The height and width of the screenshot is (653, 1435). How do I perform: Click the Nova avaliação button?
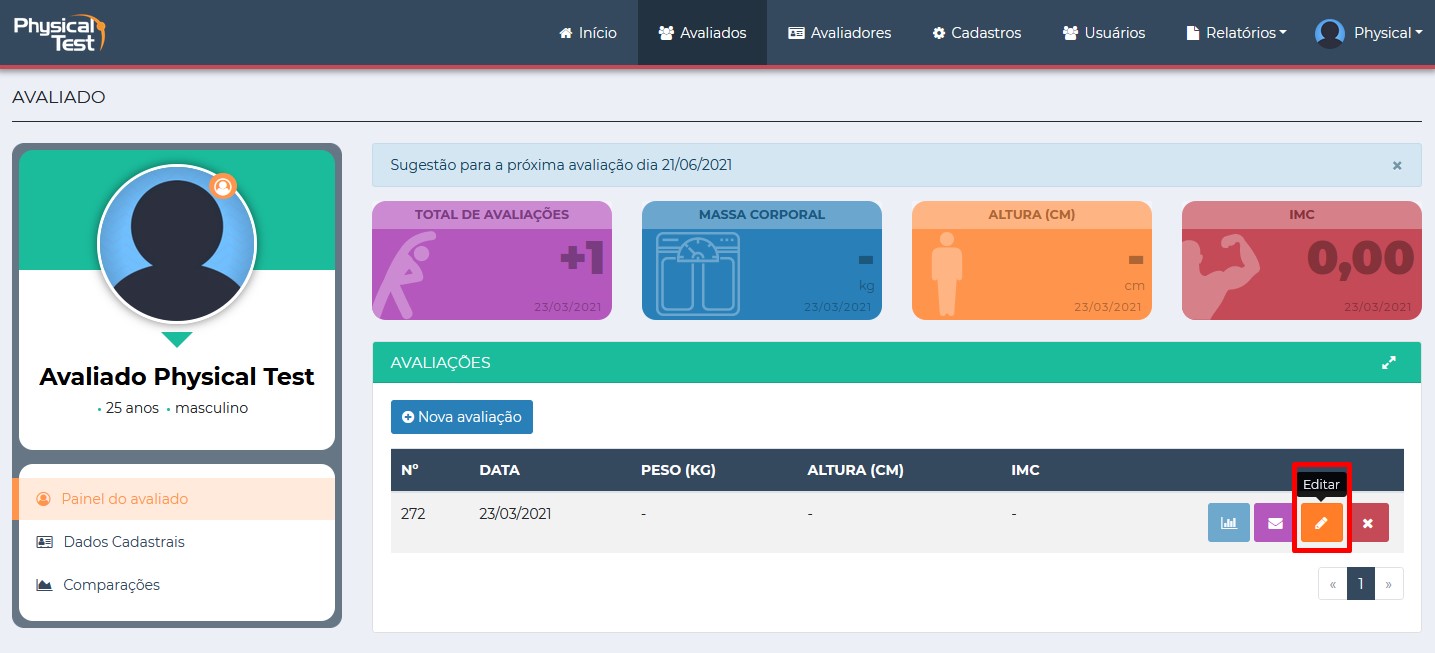[462, 417]
